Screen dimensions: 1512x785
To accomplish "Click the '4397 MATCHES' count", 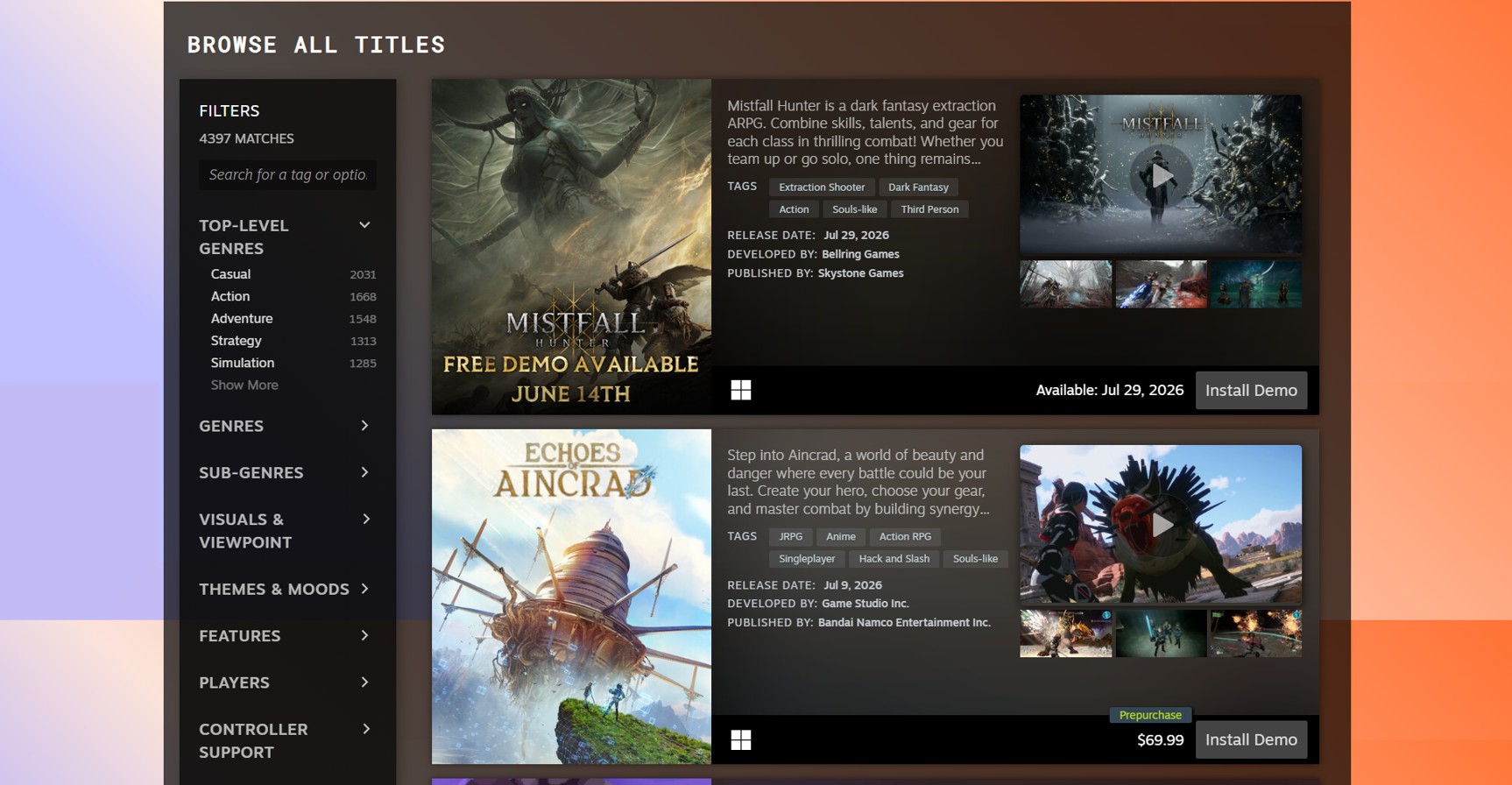I will (x=246, y=138).
